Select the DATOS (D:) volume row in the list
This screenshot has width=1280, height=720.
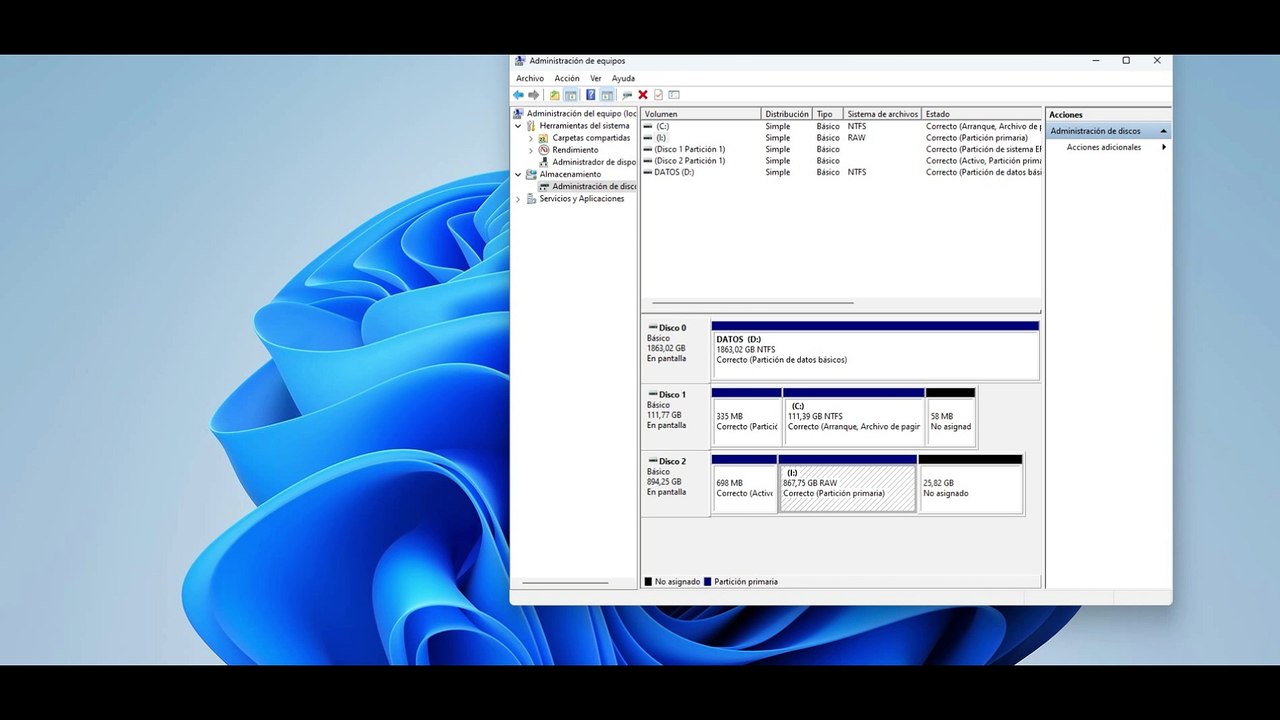842,172
